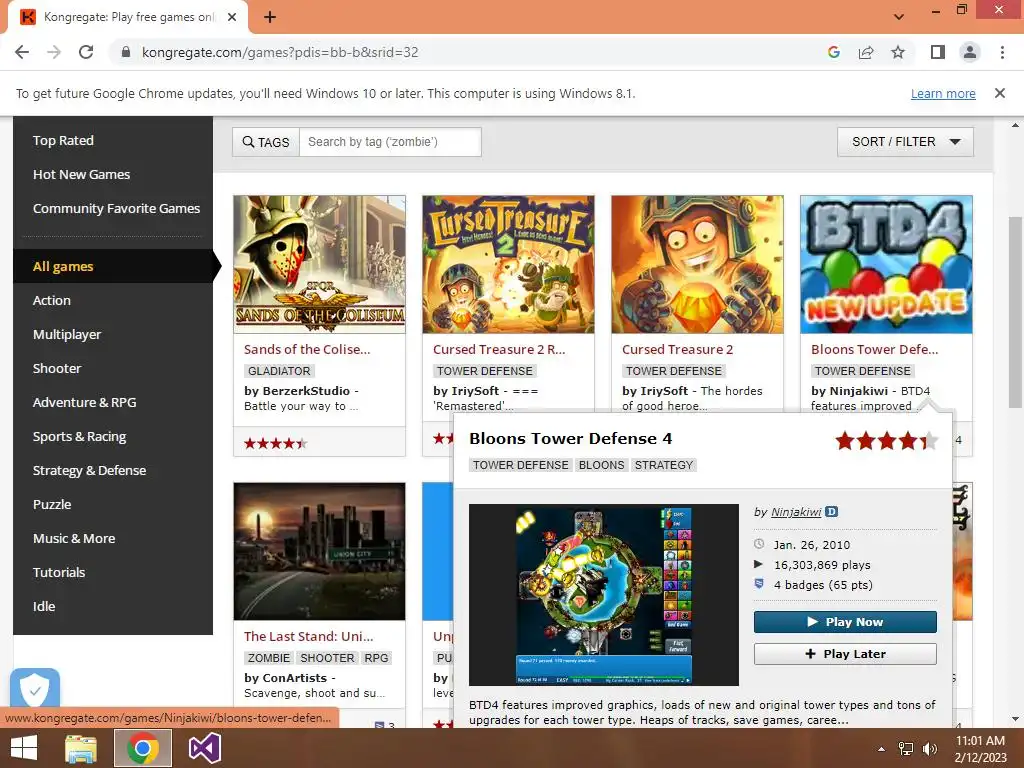Reload the page with the refresh icon
This screenshot has height=768, width=1024.
86,52
